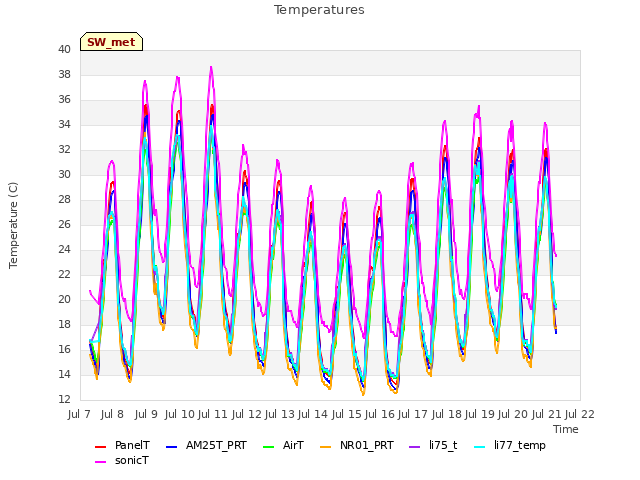Viewport: 640px width, 480px height.
Task: Select the NR01_PRT legend entry
Action: 357,445
